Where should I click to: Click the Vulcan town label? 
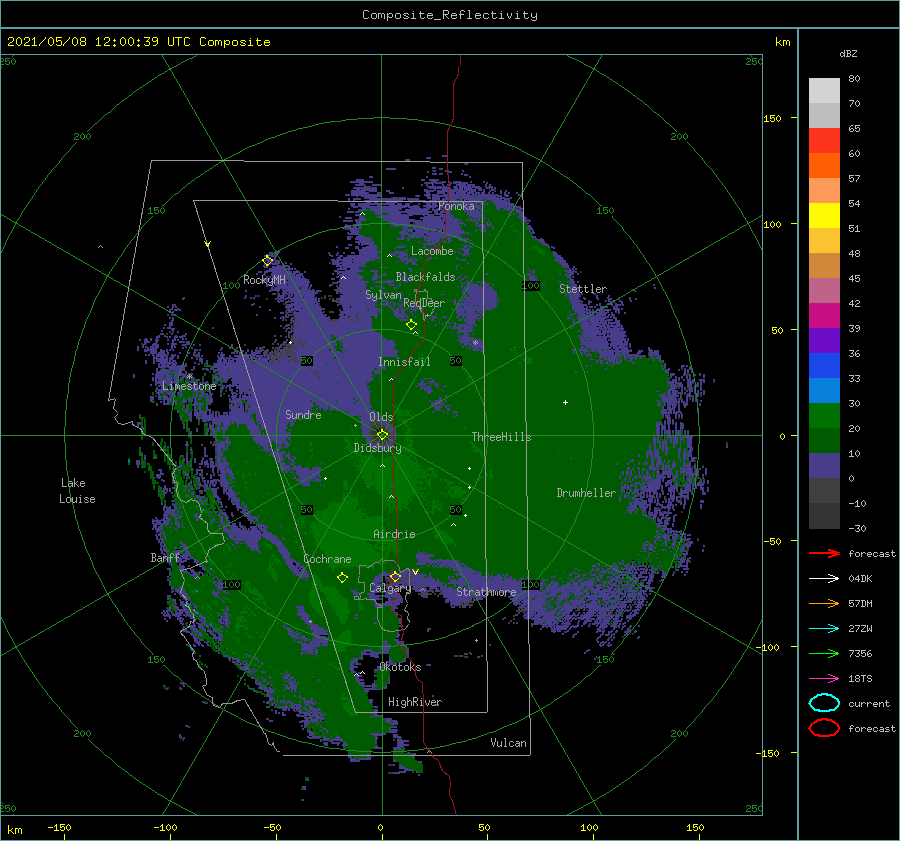pos(508,743)
